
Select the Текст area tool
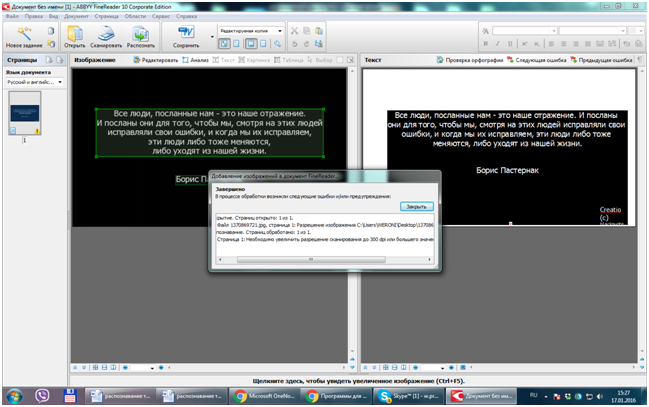(224, 60)
